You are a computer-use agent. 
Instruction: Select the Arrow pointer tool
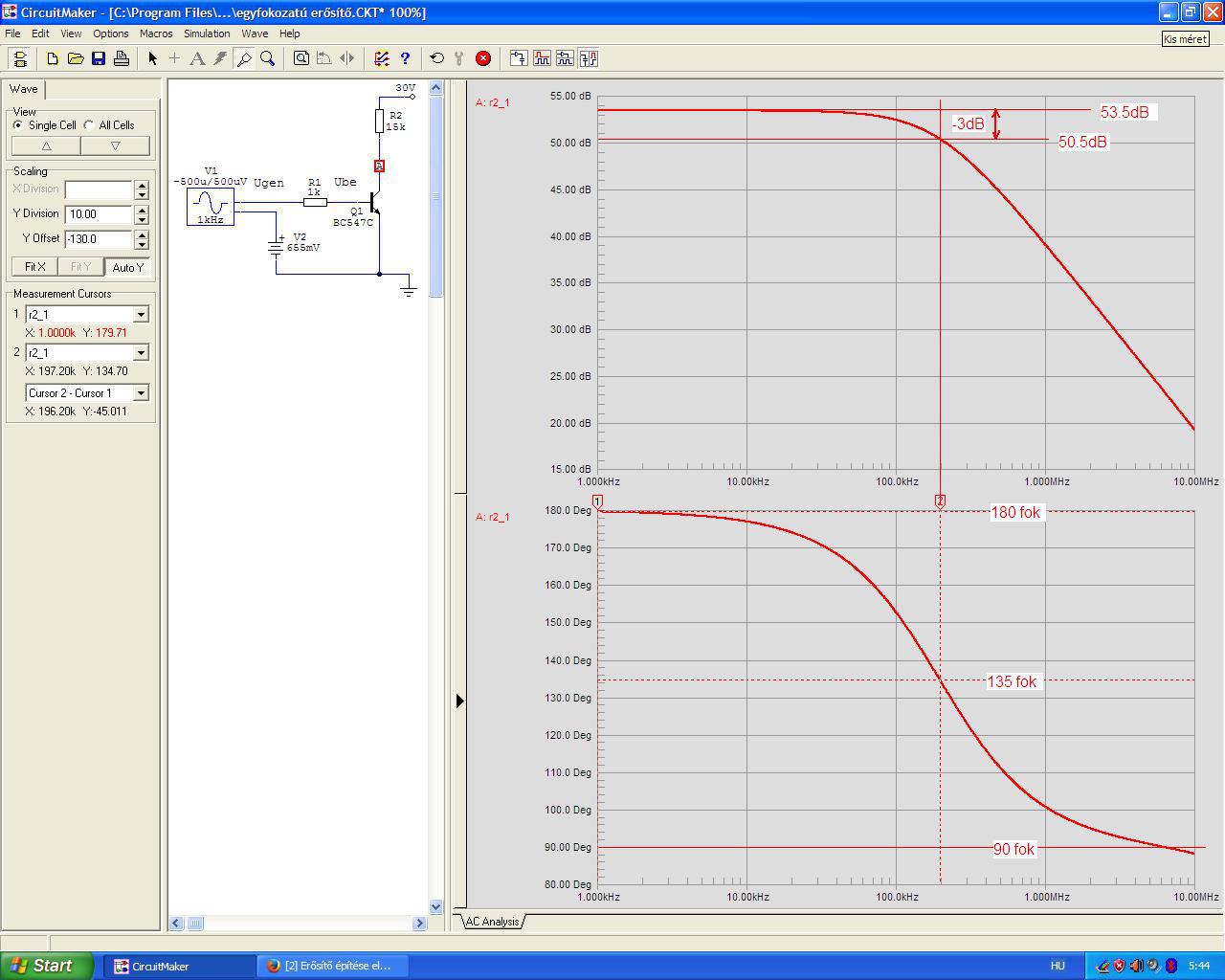coord(152,58)
